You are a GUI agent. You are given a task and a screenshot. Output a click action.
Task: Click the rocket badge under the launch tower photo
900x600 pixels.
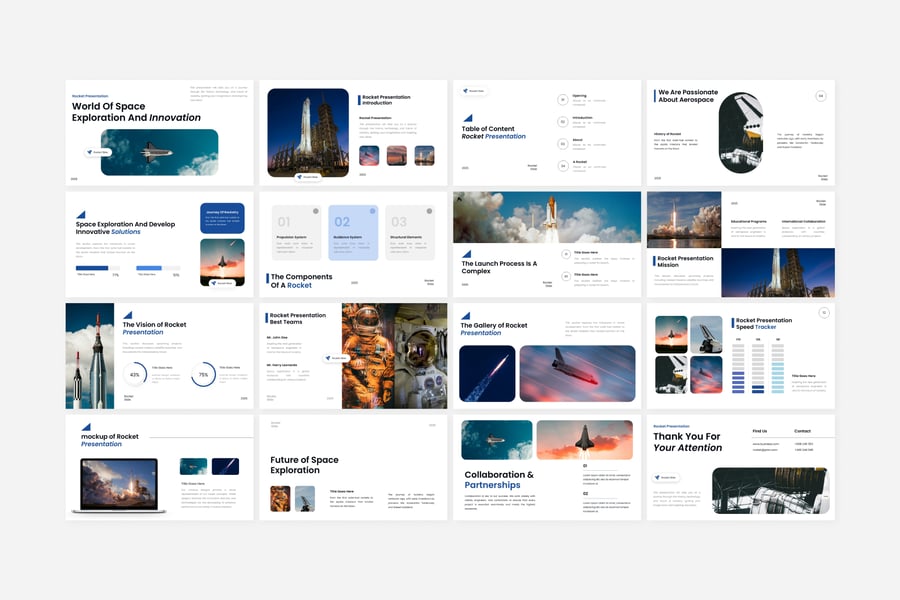click(x=308, y=177)
